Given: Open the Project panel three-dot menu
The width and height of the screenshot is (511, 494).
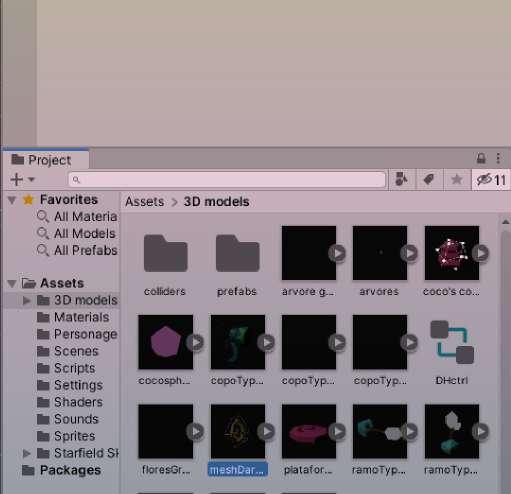Looking at the screenshot, I should click(x=498, y=158).
